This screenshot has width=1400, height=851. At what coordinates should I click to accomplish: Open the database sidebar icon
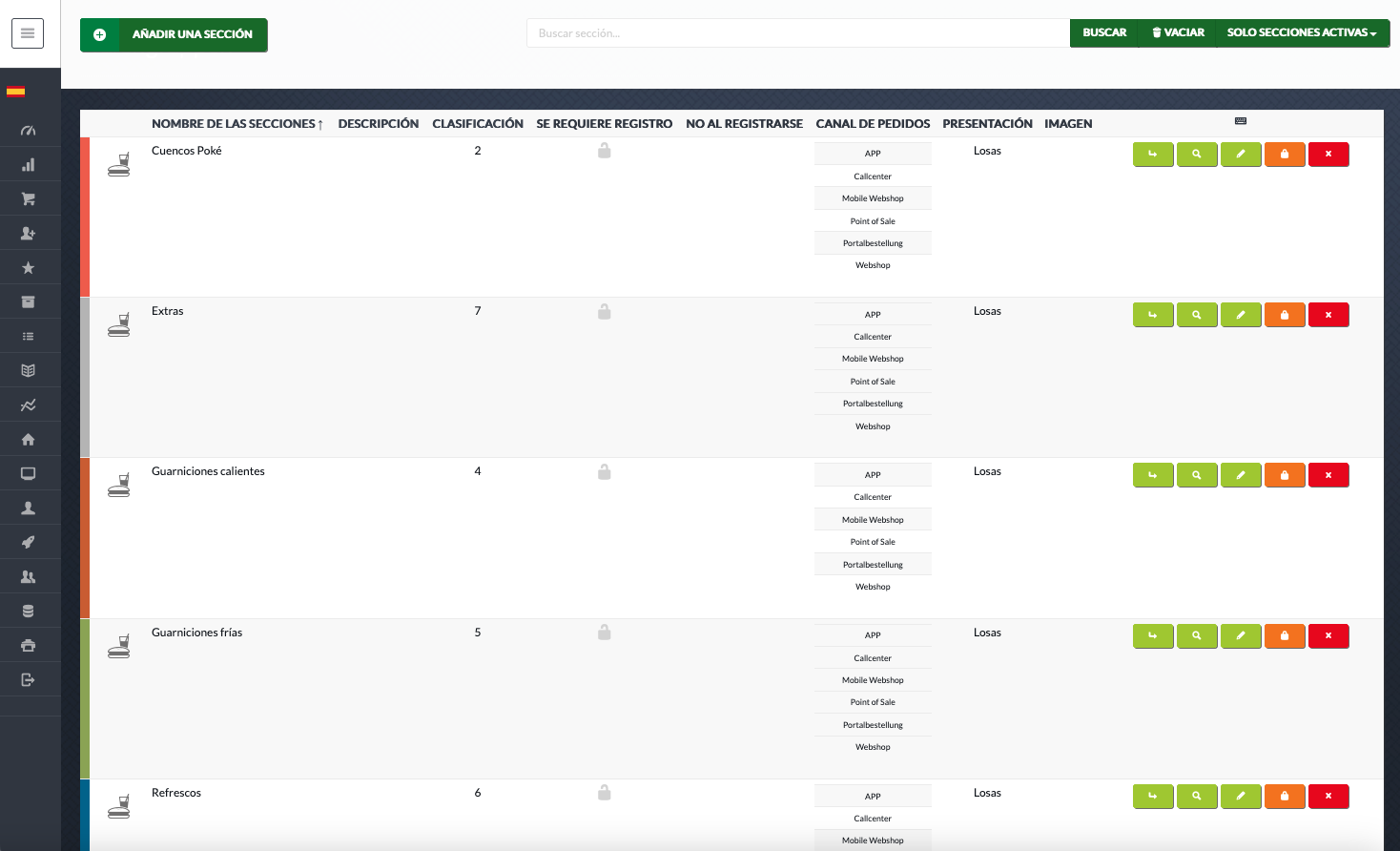[x=28, y=612]
